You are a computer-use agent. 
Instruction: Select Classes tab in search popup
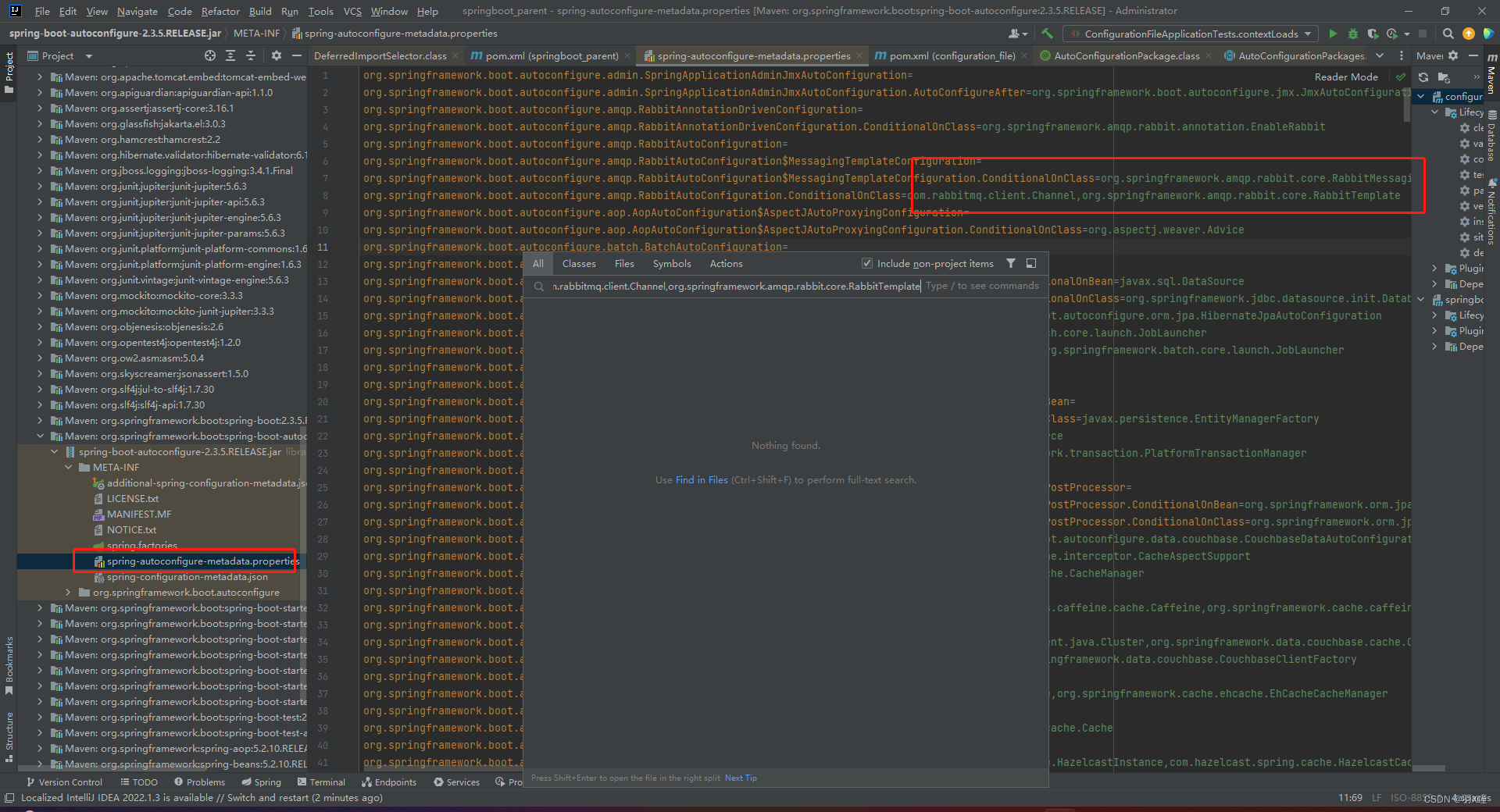click(579, 264)
